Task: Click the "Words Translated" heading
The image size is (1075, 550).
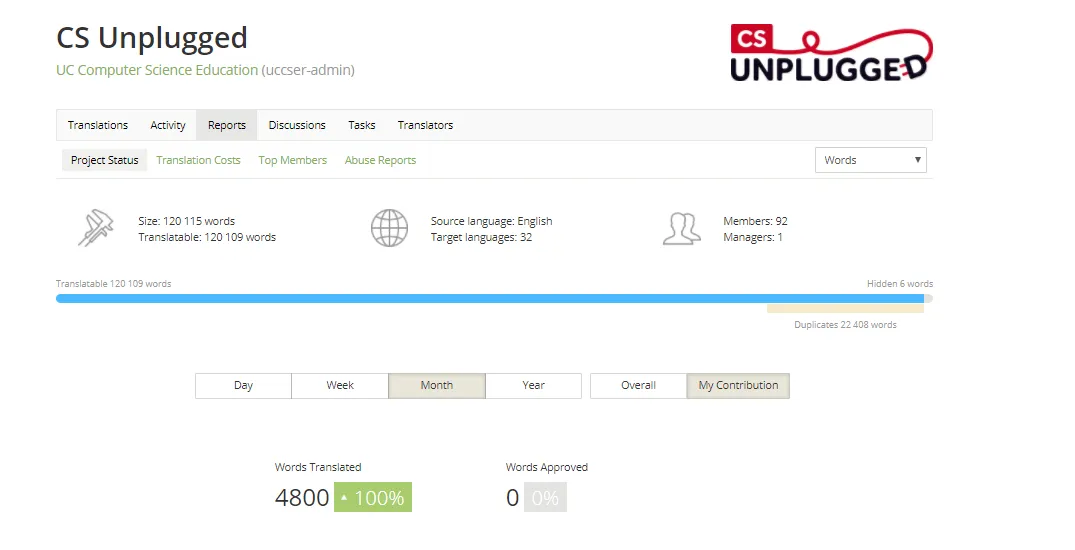Action: 318,467
